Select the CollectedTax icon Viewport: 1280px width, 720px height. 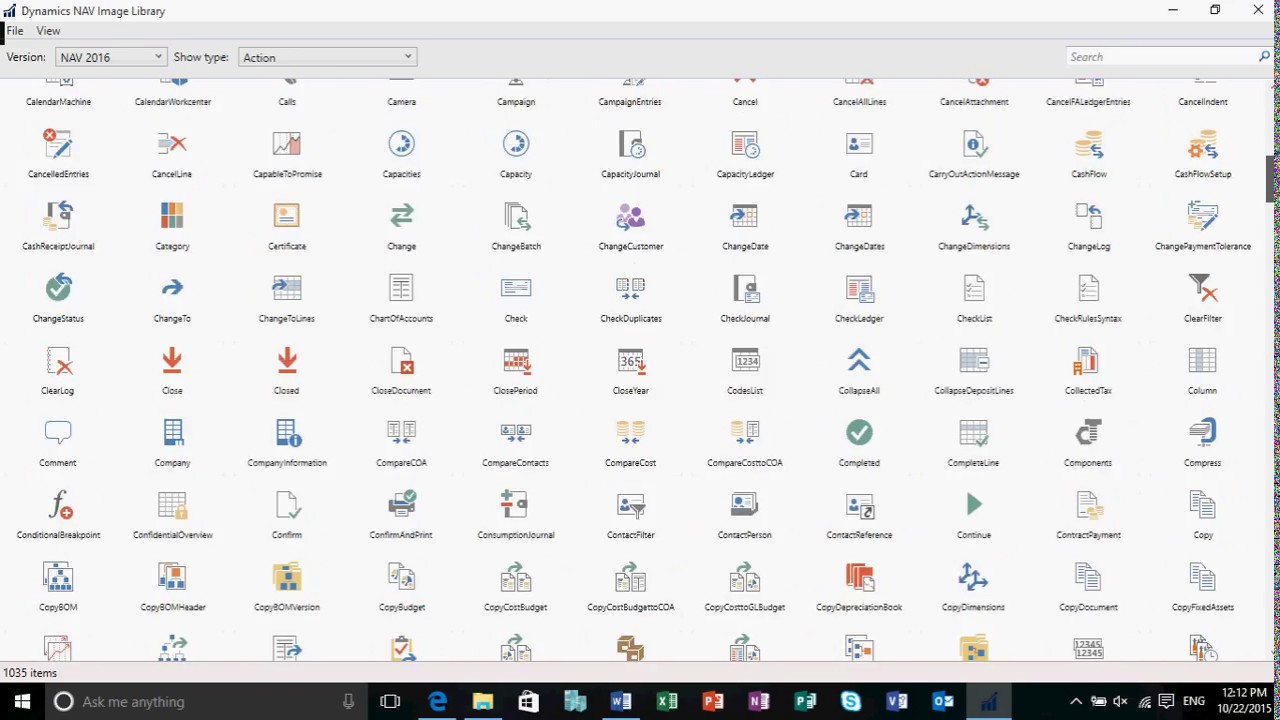pos(1088,360)
